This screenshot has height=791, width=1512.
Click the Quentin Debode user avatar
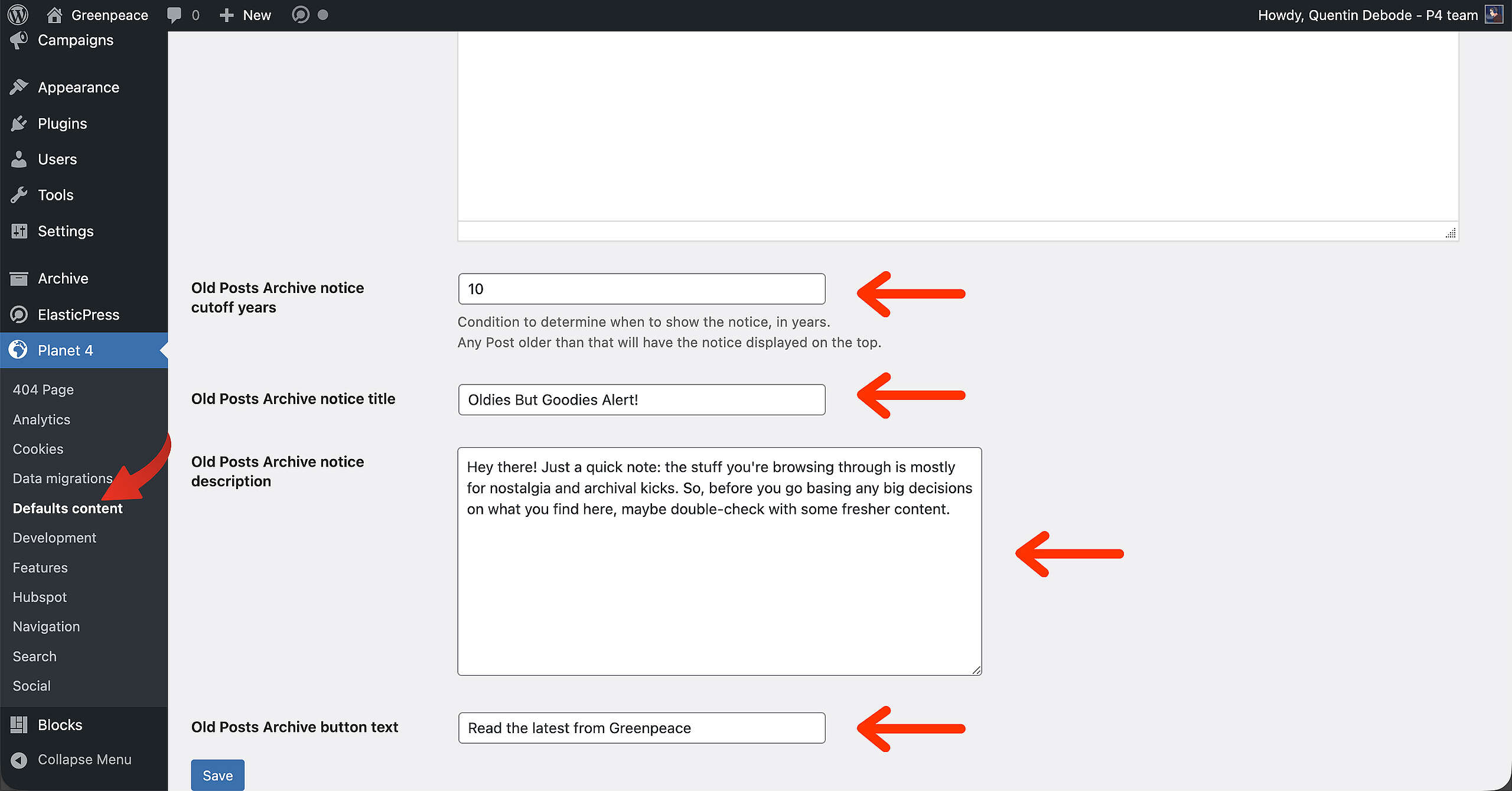pos(1494,15)
